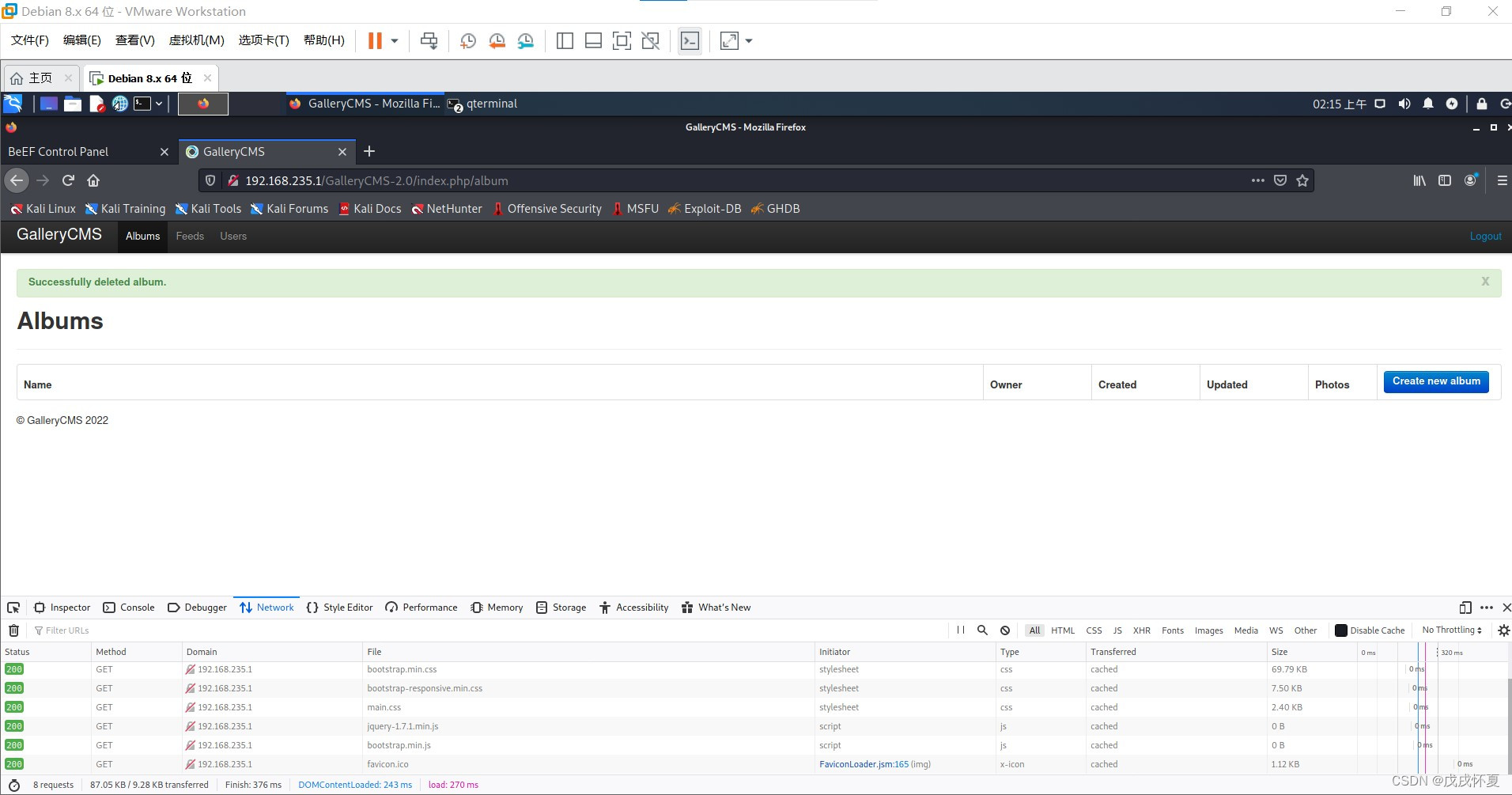Go back to the previous page

click(17, 180)
